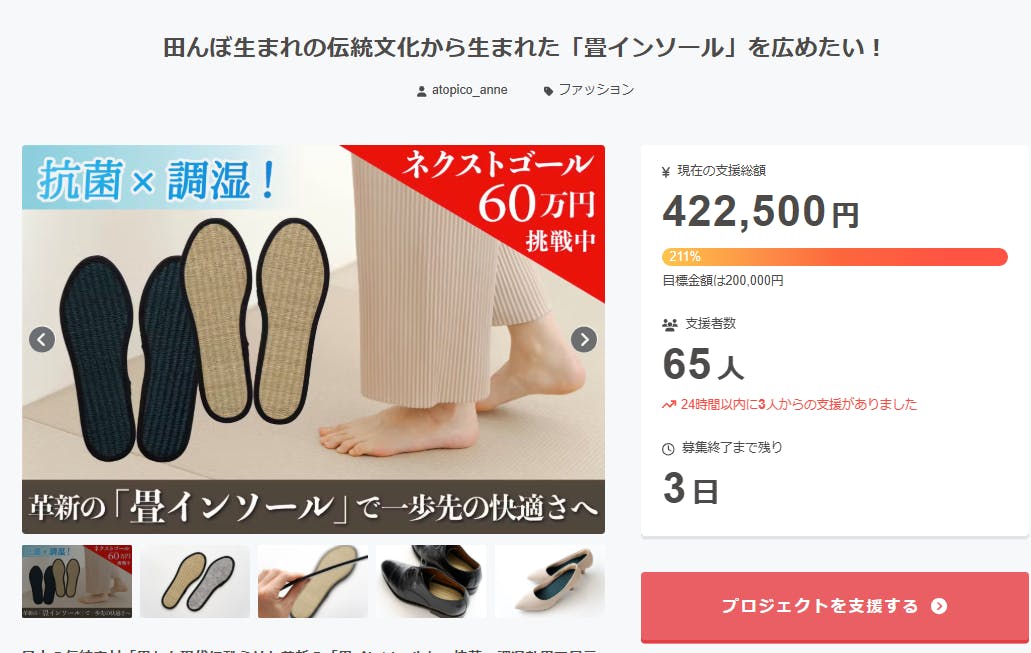Click the next slide arrow on carousel

(584, 339)
